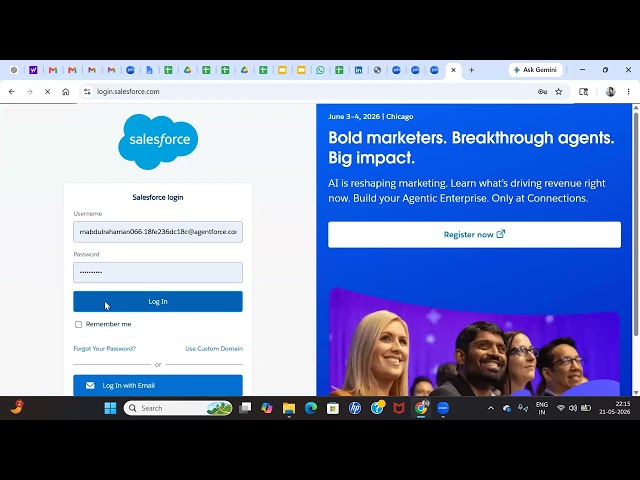This screenshot has width=640, height=480.
Task: Launch Copilot from the taskbar
Action: coord(267,408)
